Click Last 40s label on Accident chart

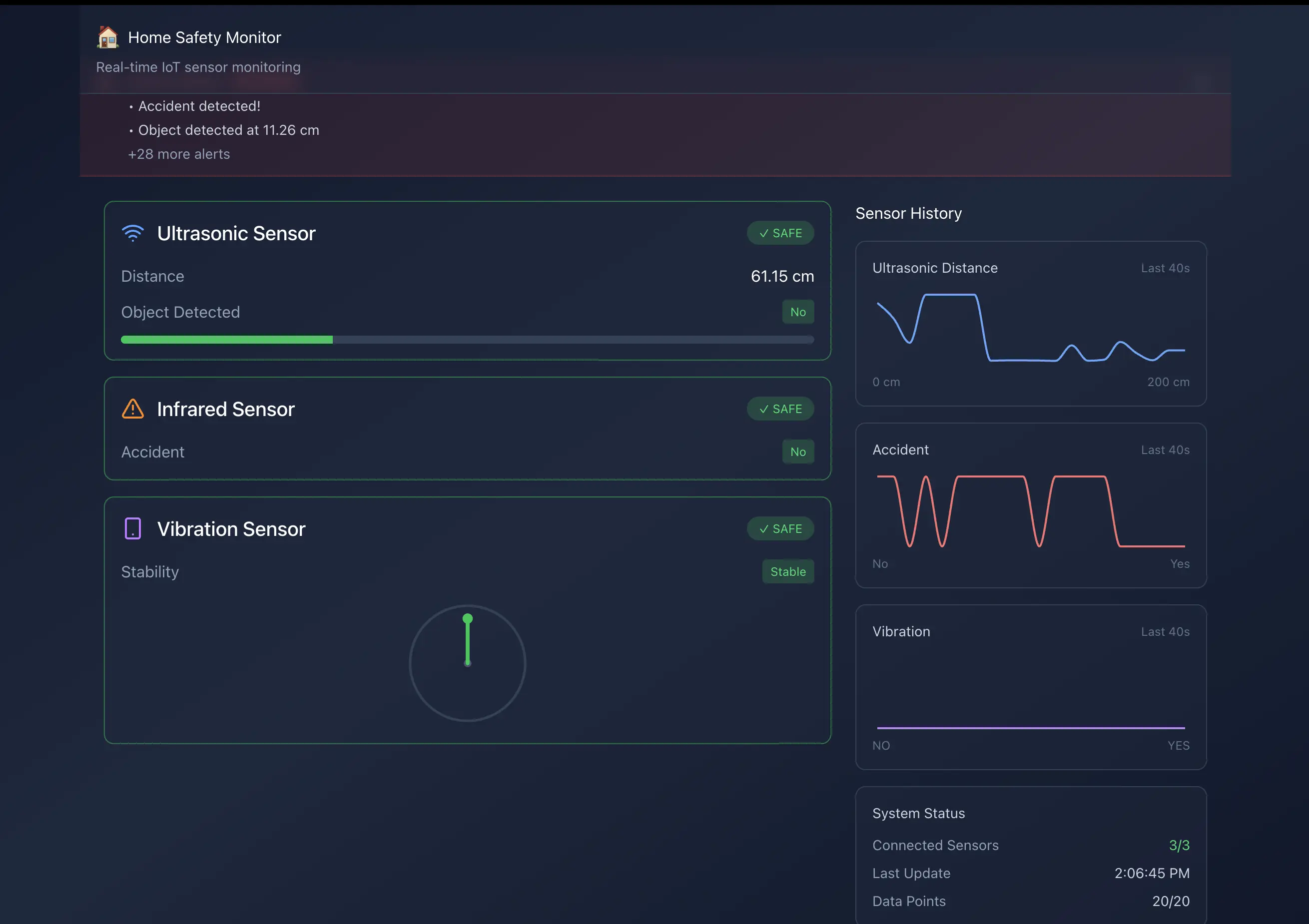click(1165, 450)
